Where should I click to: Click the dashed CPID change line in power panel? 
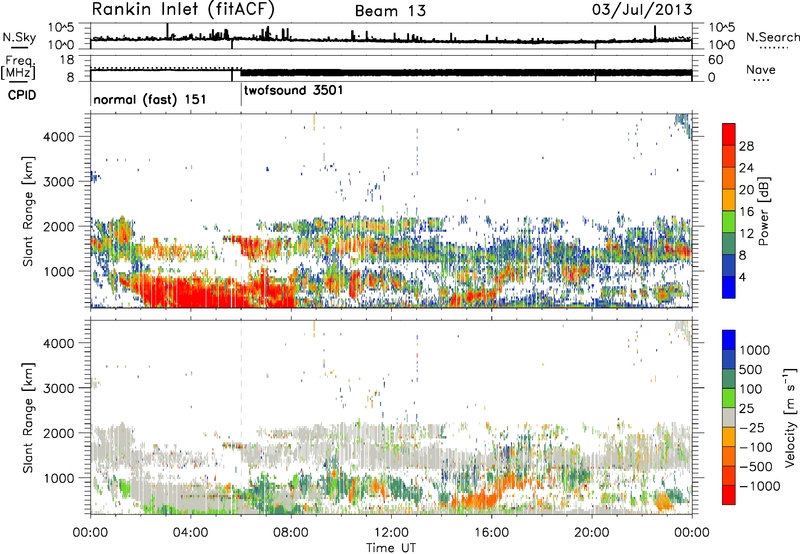tap(241, 210)
